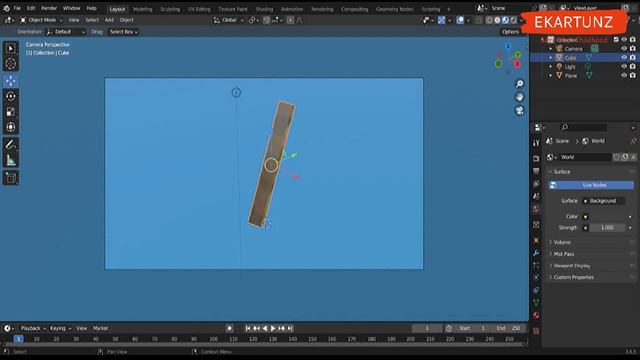Open the Tool properties tab

tap(536, 143)
